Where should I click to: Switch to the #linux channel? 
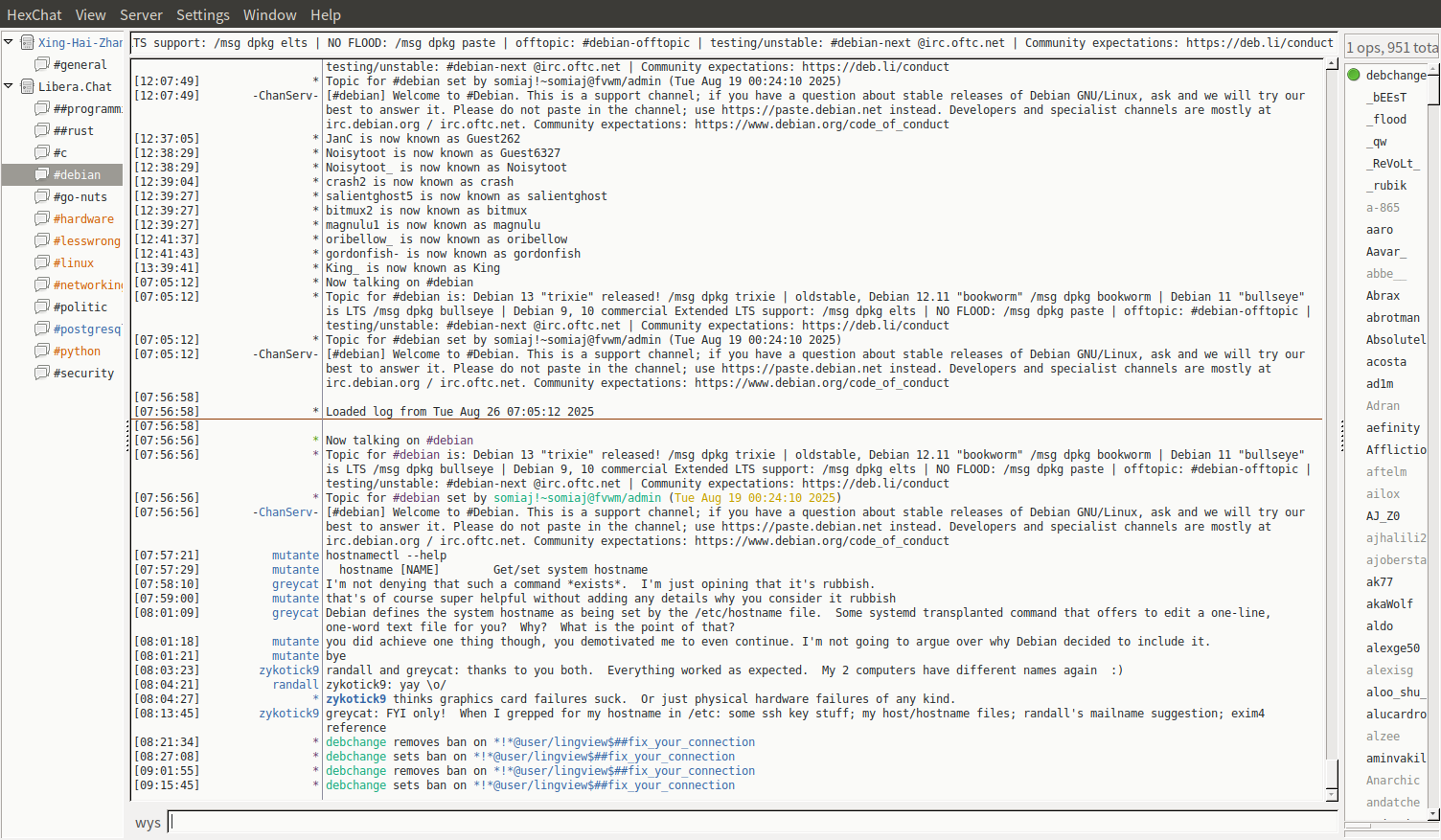tap(74, 262)
